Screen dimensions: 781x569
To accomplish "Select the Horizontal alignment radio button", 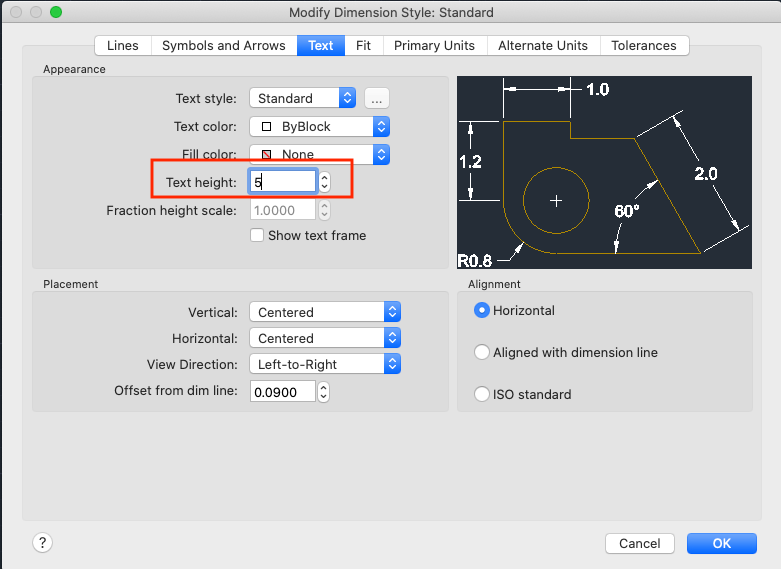I will pyautogui.click(x=482, y=310).
